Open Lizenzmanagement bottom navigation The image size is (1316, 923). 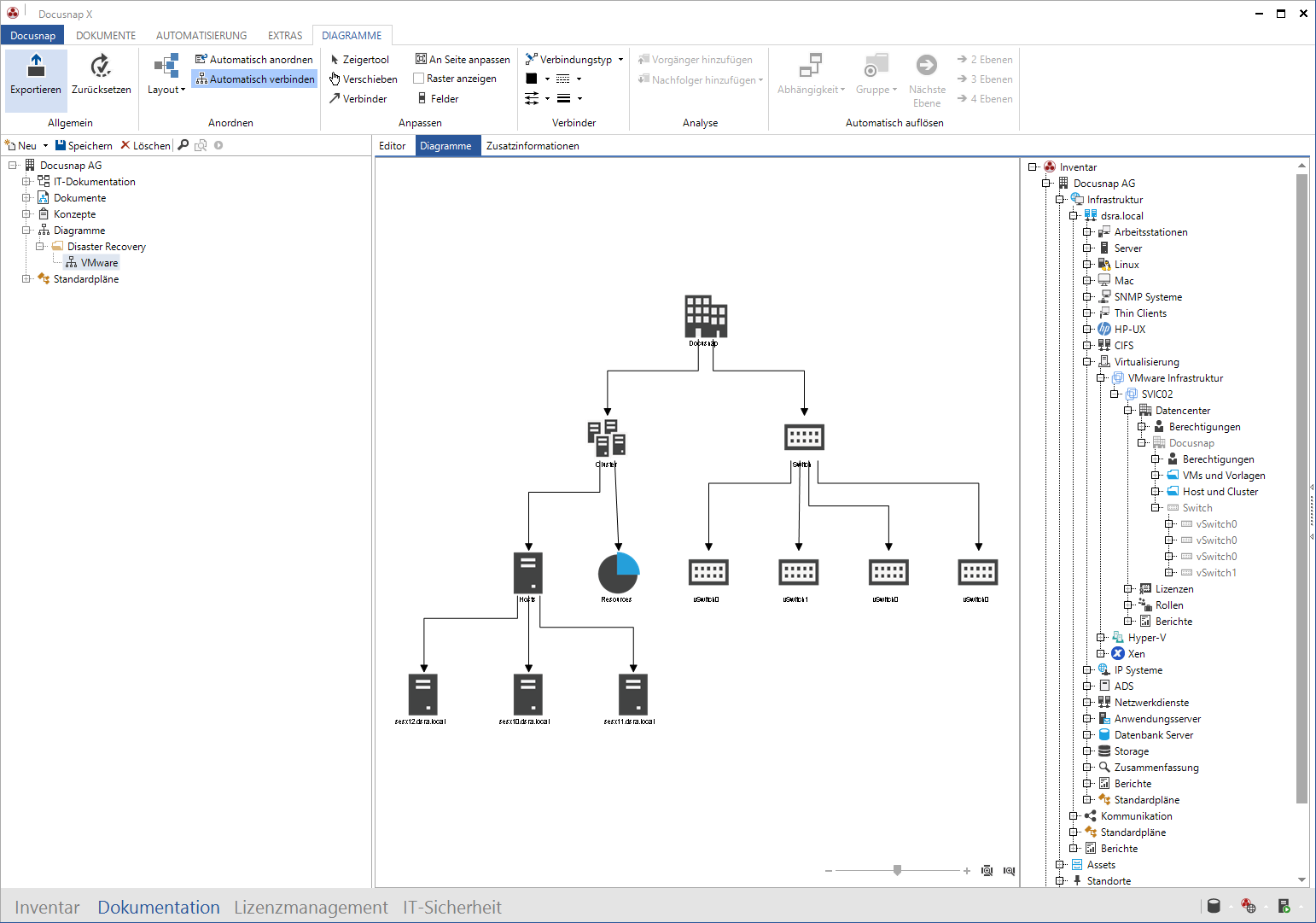pyautogui.click(x=311, y=907)
